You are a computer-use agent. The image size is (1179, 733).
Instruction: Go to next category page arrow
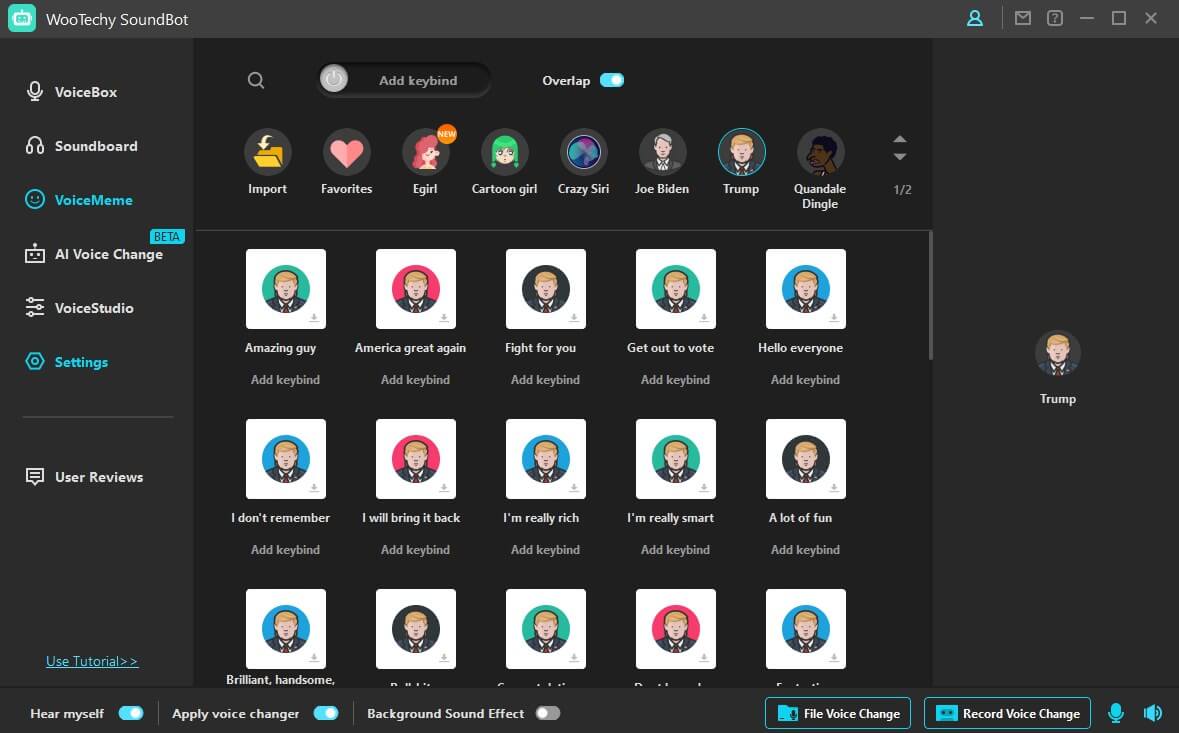click(900, 157)
